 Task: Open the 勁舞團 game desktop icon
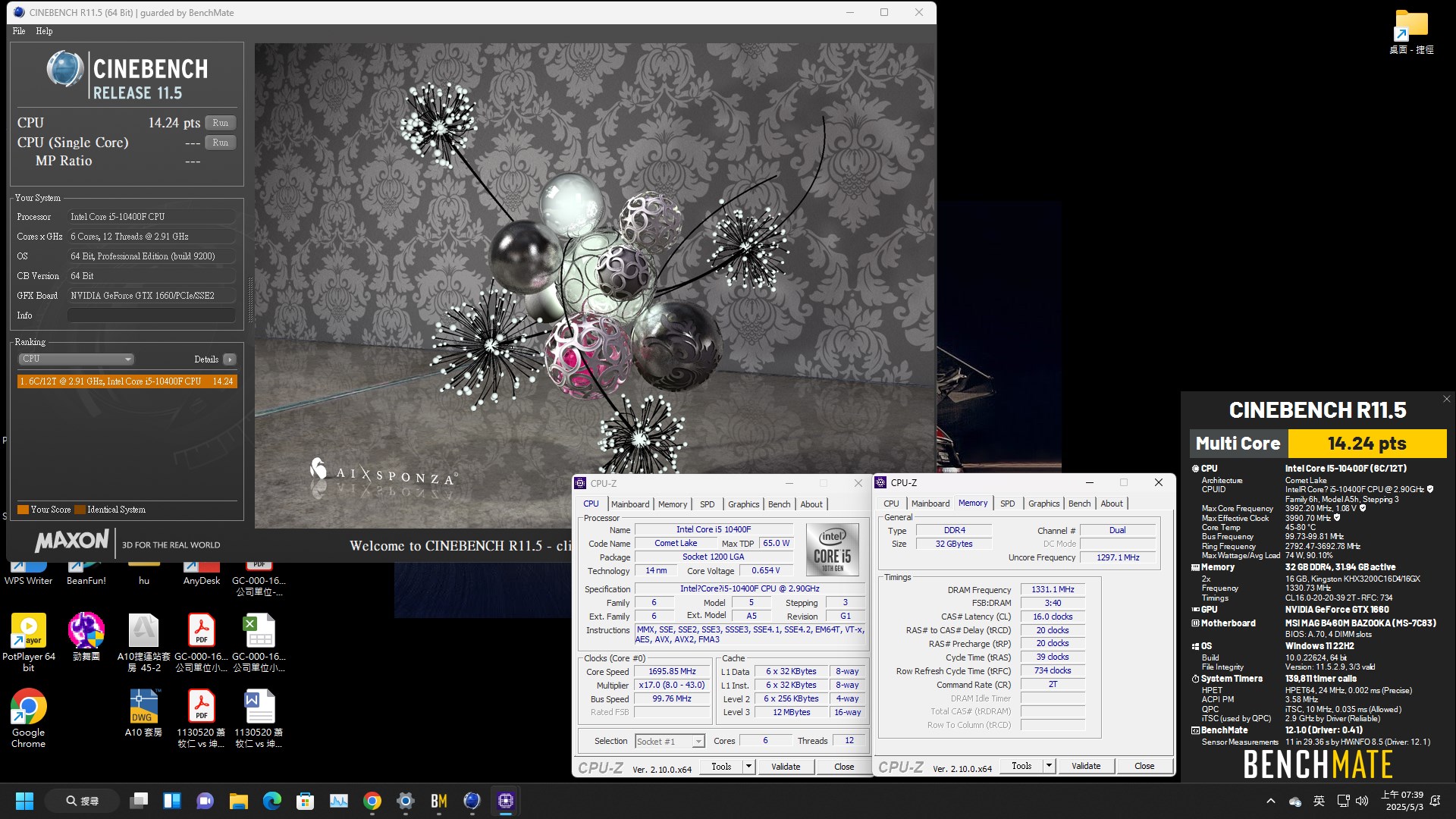tap(86, 637)
